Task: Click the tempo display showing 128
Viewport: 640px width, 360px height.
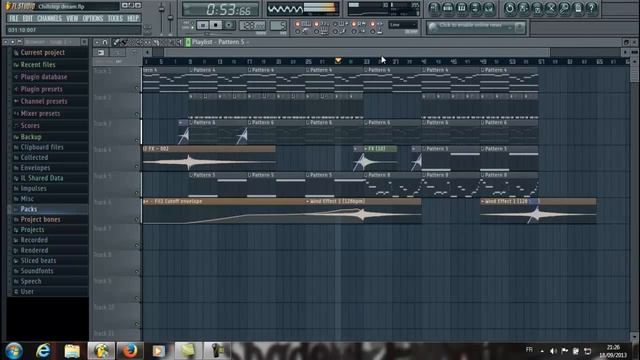Action: click(252, 25)
